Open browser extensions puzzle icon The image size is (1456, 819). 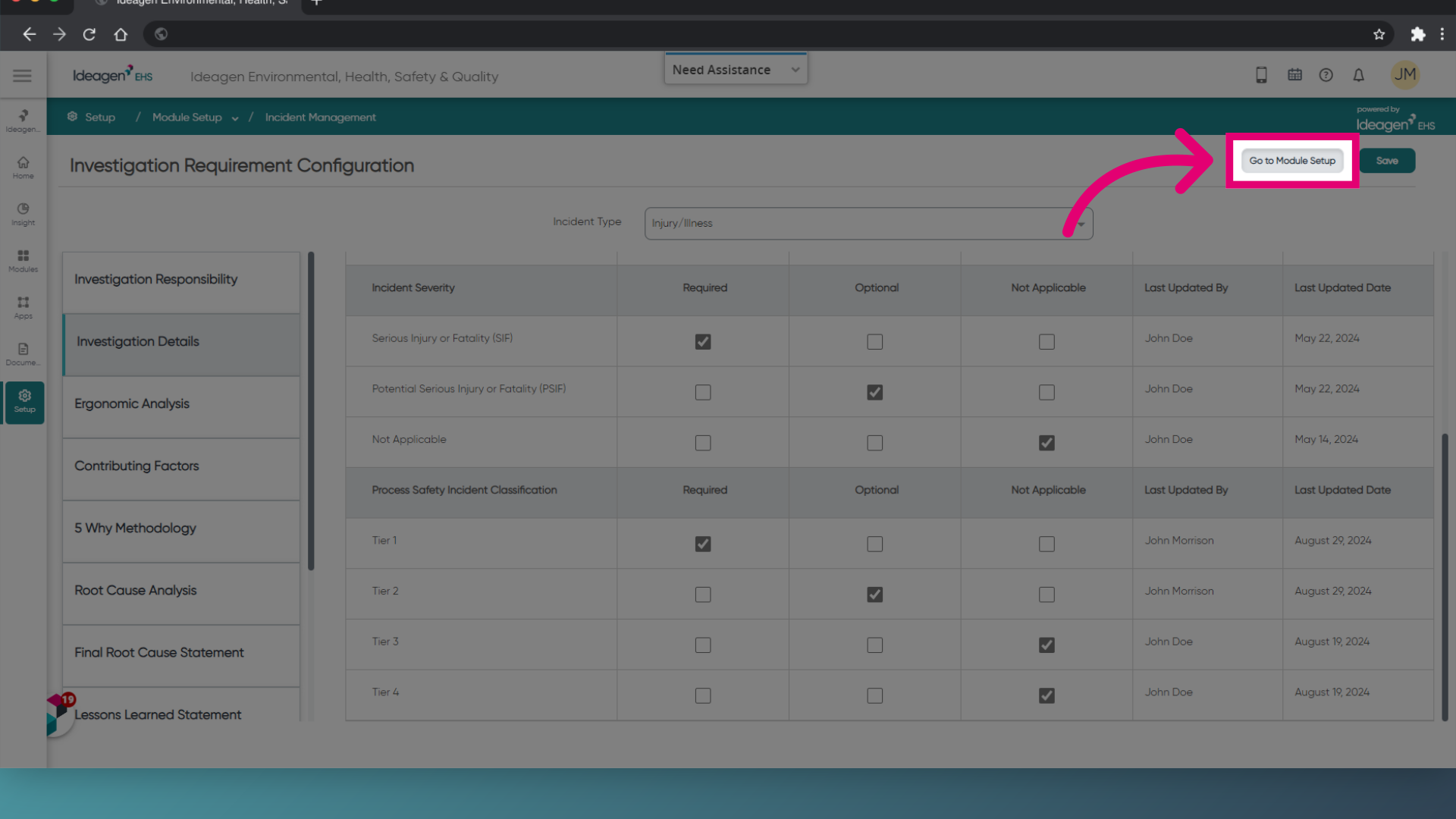(1417, 34)
